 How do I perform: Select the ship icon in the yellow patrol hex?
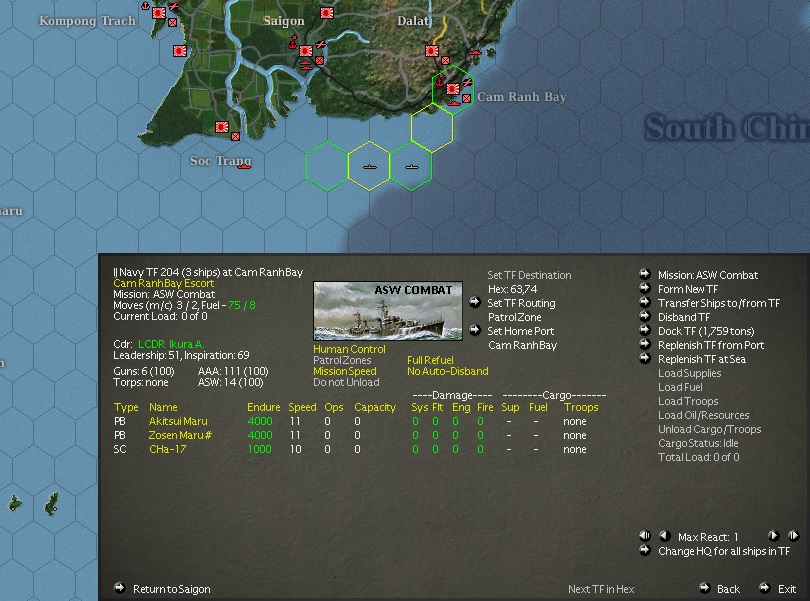[370, 167]
